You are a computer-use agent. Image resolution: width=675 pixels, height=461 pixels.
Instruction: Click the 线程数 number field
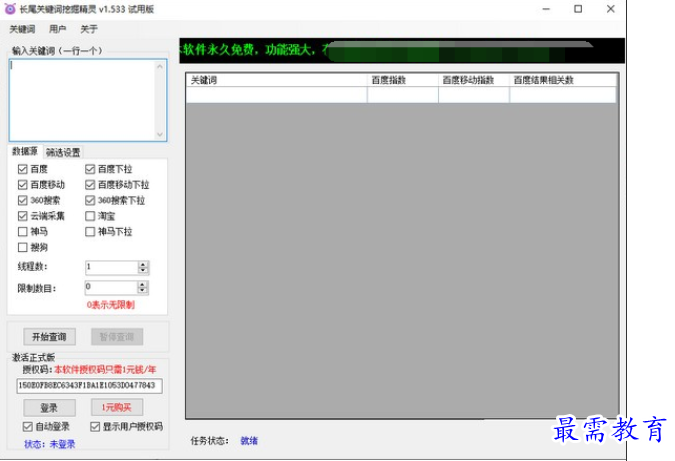[111, 267]
